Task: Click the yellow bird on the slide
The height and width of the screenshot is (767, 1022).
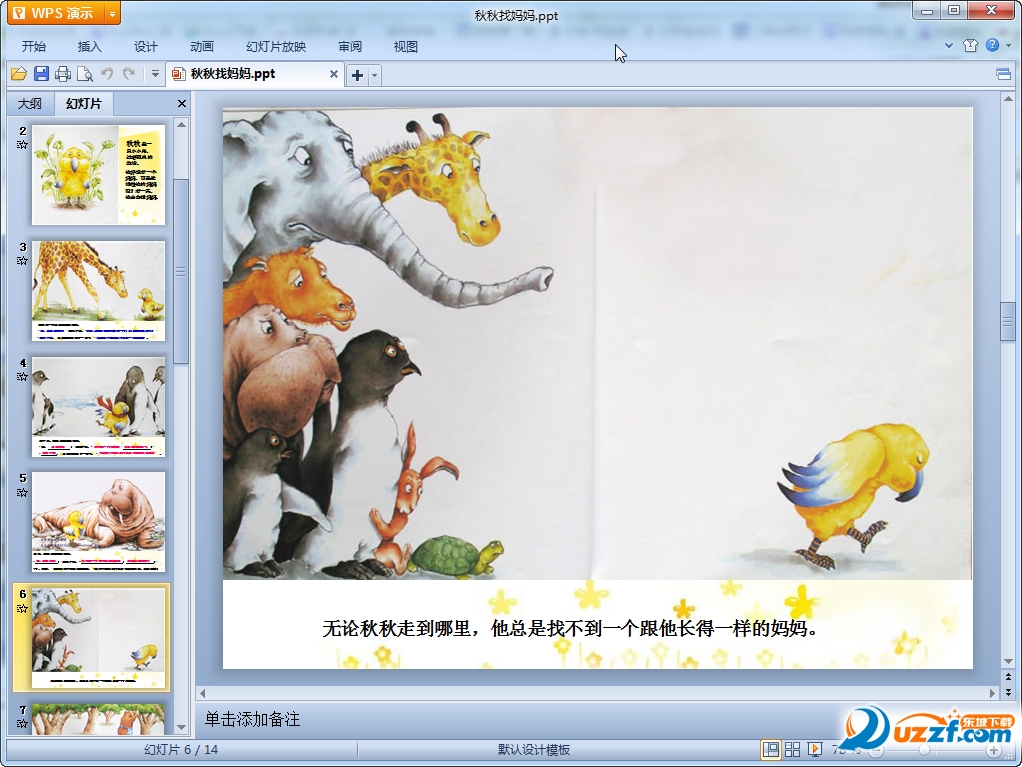Action: pos(853,497)
